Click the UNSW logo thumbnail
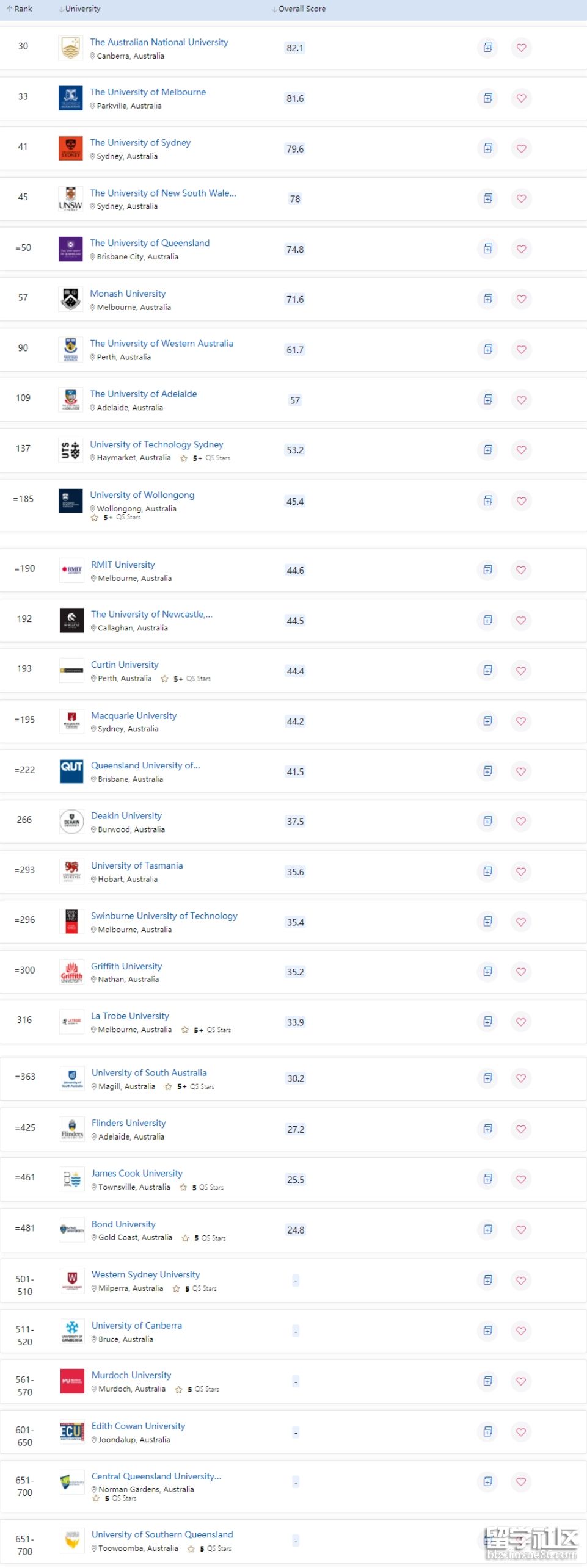Image resolution: width=587 pixels, height=1568 pixels. (71, 199)
